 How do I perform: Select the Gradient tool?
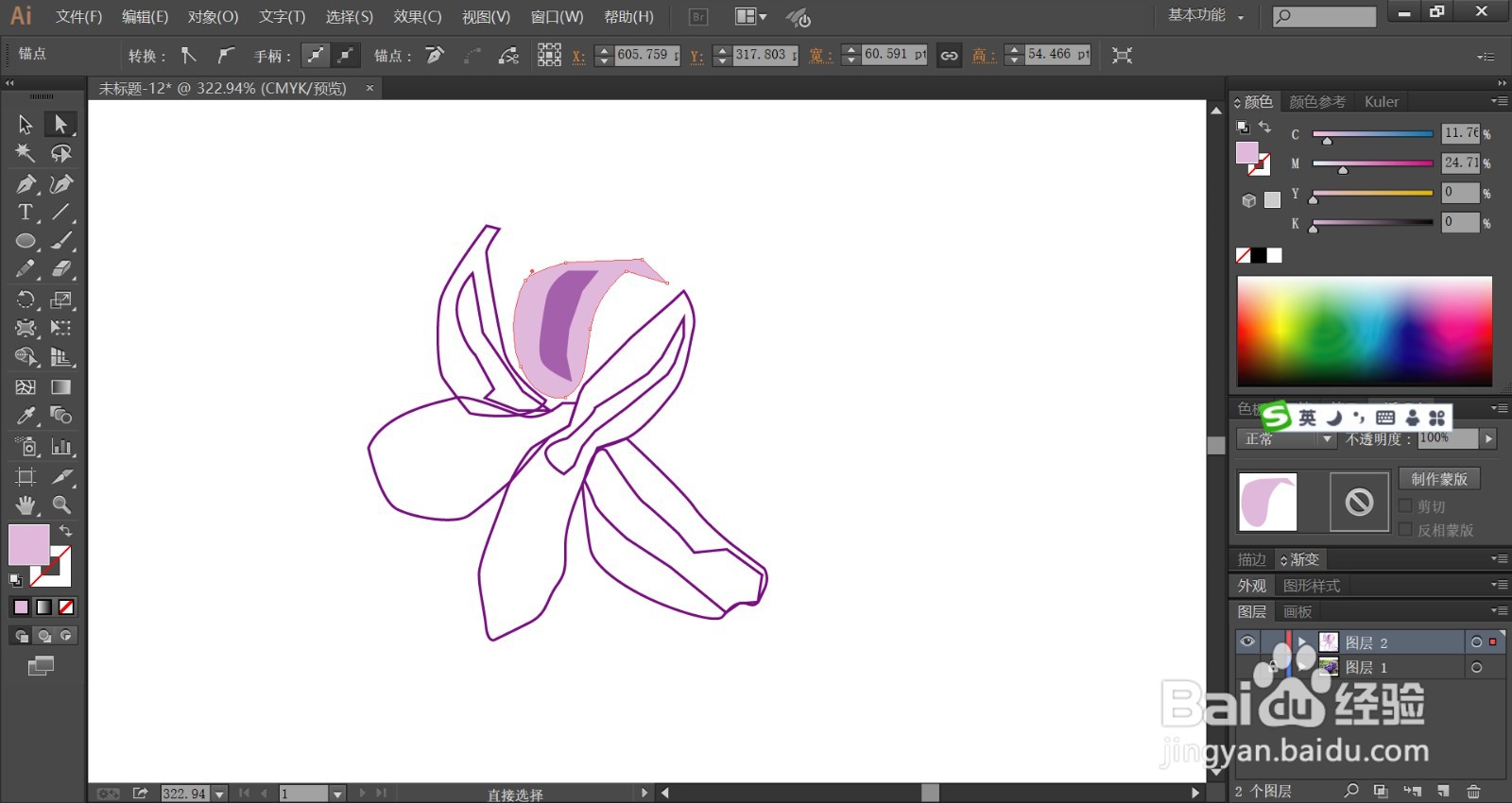coord(60,386)
